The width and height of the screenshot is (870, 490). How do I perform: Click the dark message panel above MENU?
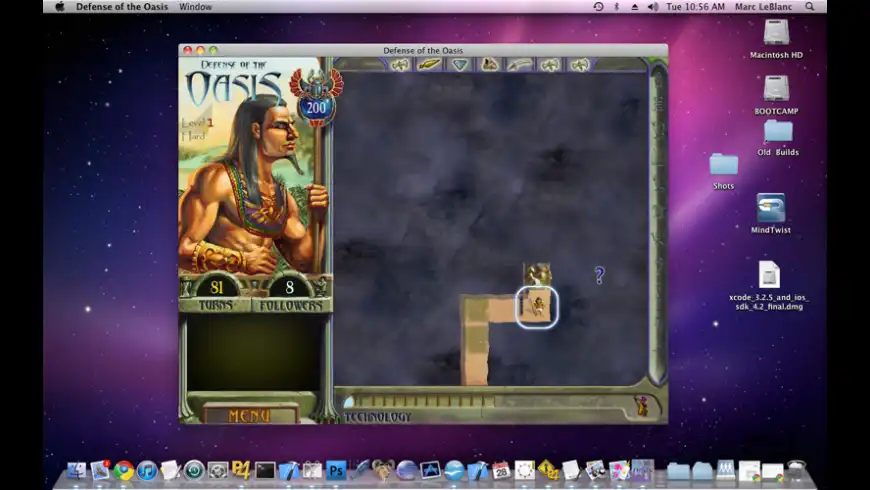click(x=254, y=352)
